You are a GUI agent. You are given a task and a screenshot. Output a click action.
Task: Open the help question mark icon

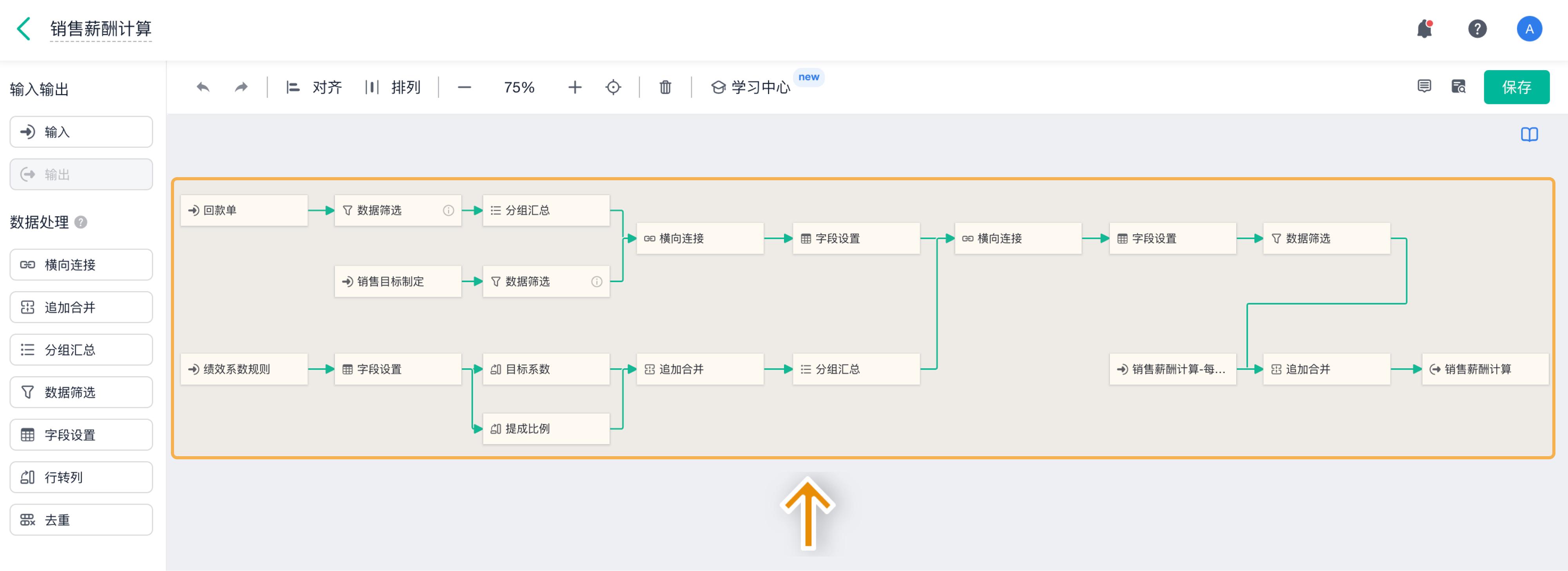(x=1477, y=29)
